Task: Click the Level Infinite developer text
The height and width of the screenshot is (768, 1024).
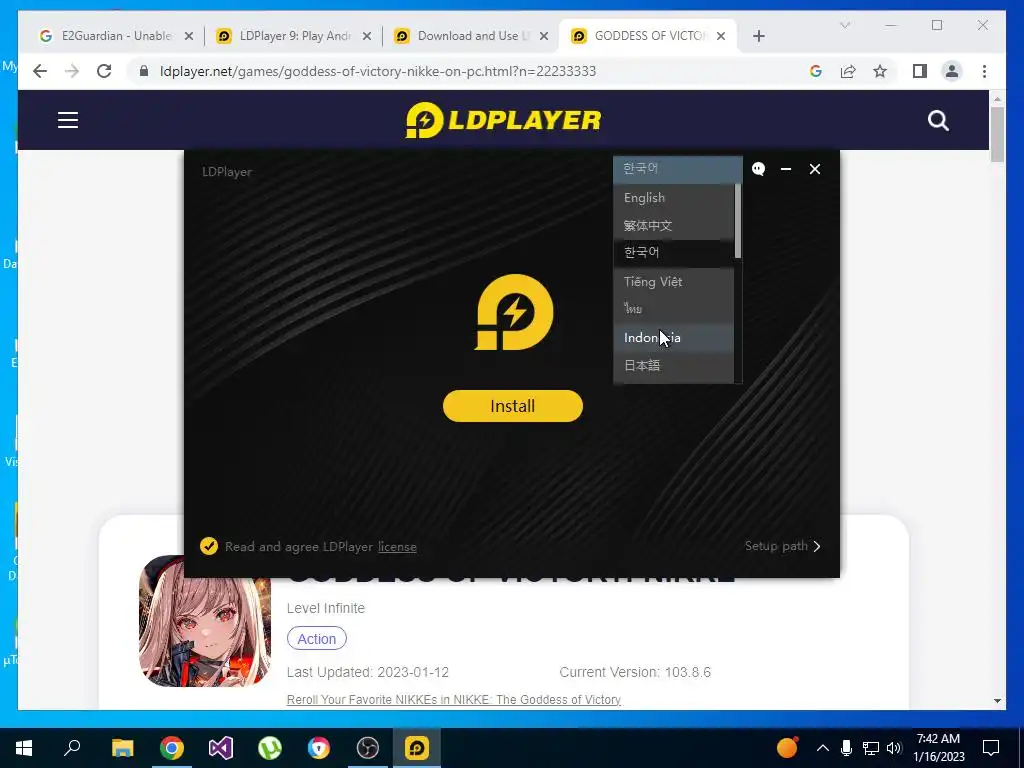Action: (326, 608)
